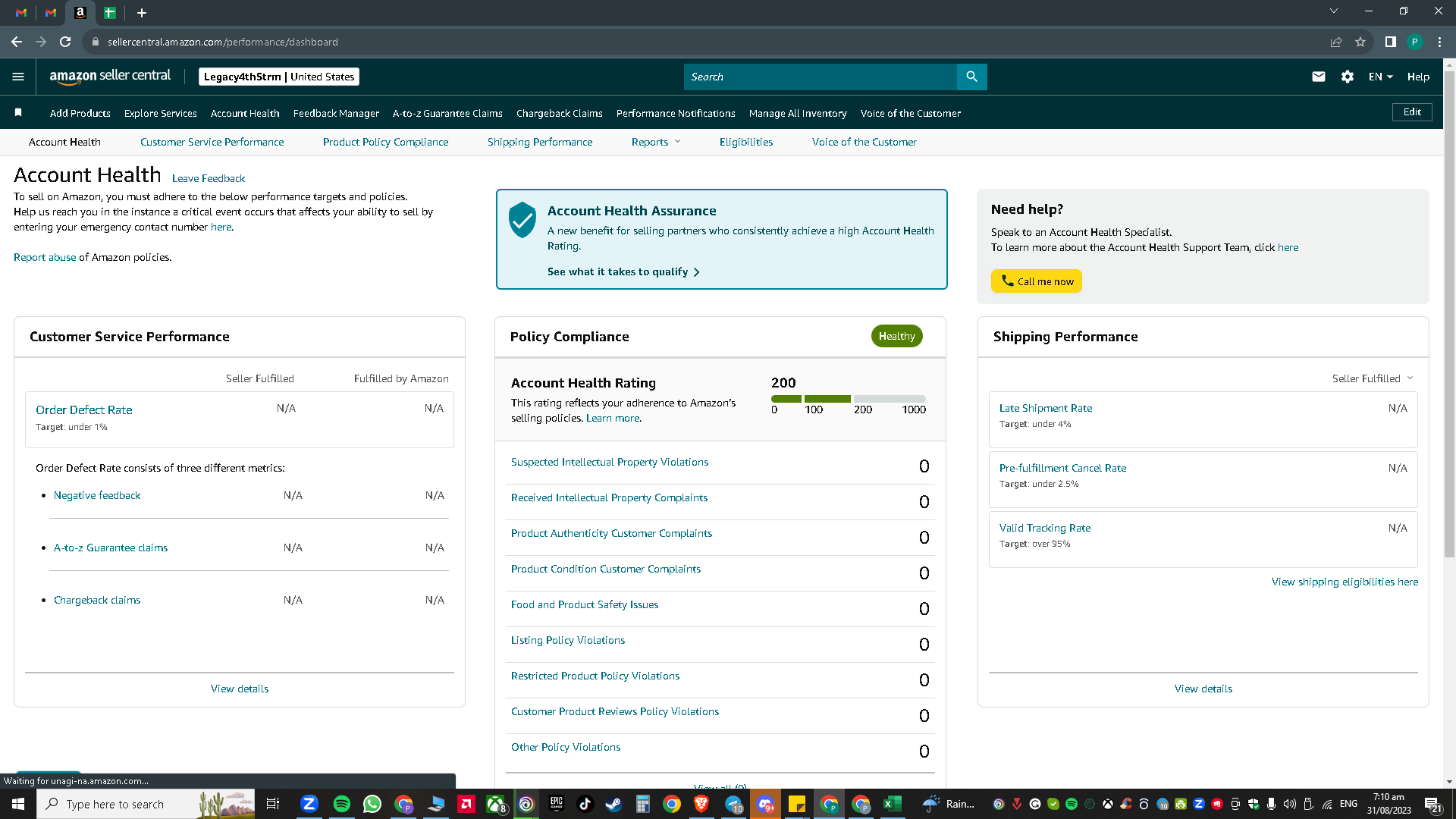Open the Windows notification center icon

pos(1432,804)
